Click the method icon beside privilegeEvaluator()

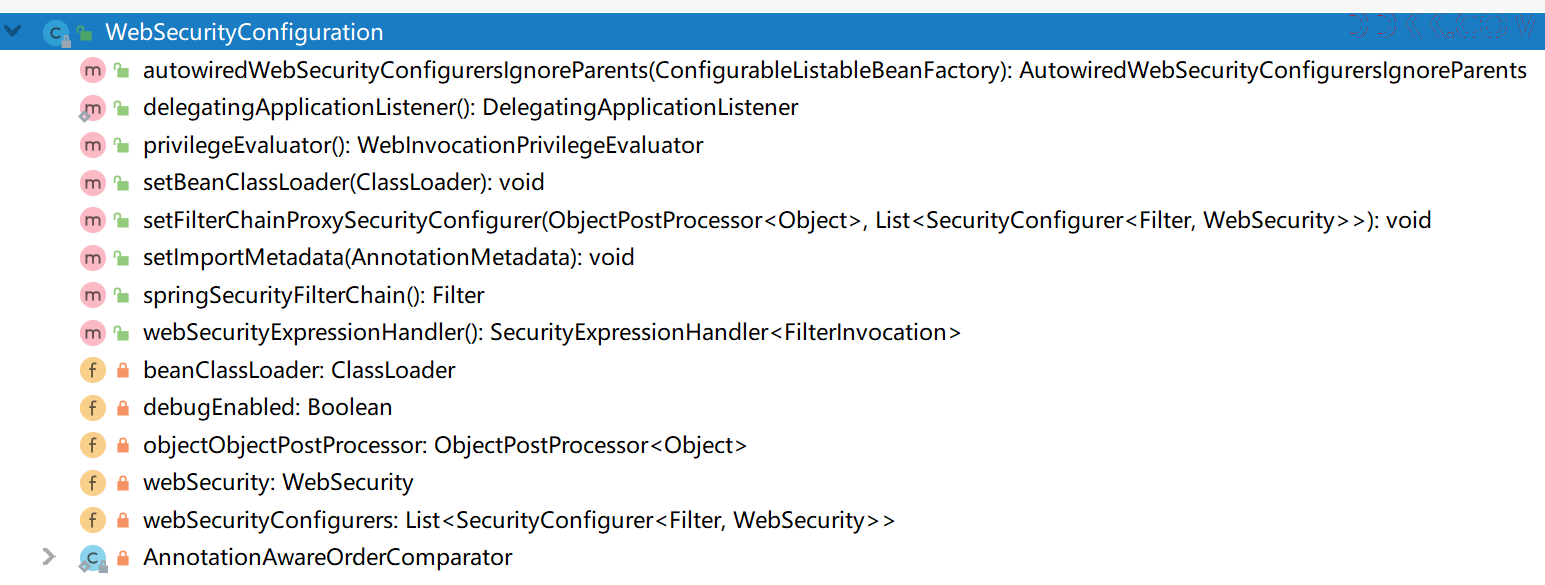click(93, 145)
